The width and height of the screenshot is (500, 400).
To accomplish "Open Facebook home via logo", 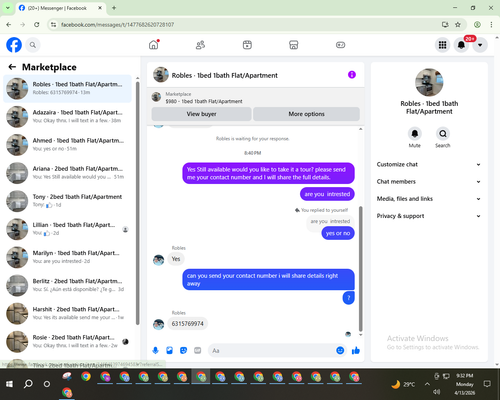I will tap(14, 45).
